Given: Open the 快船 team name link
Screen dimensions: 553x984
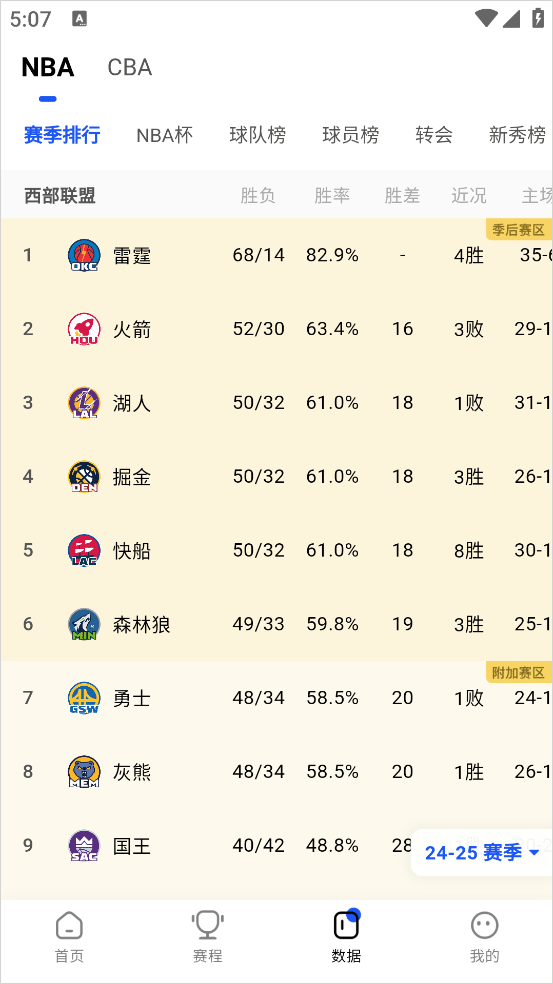Looking at the screenshot, I should [x=132, y=550].
